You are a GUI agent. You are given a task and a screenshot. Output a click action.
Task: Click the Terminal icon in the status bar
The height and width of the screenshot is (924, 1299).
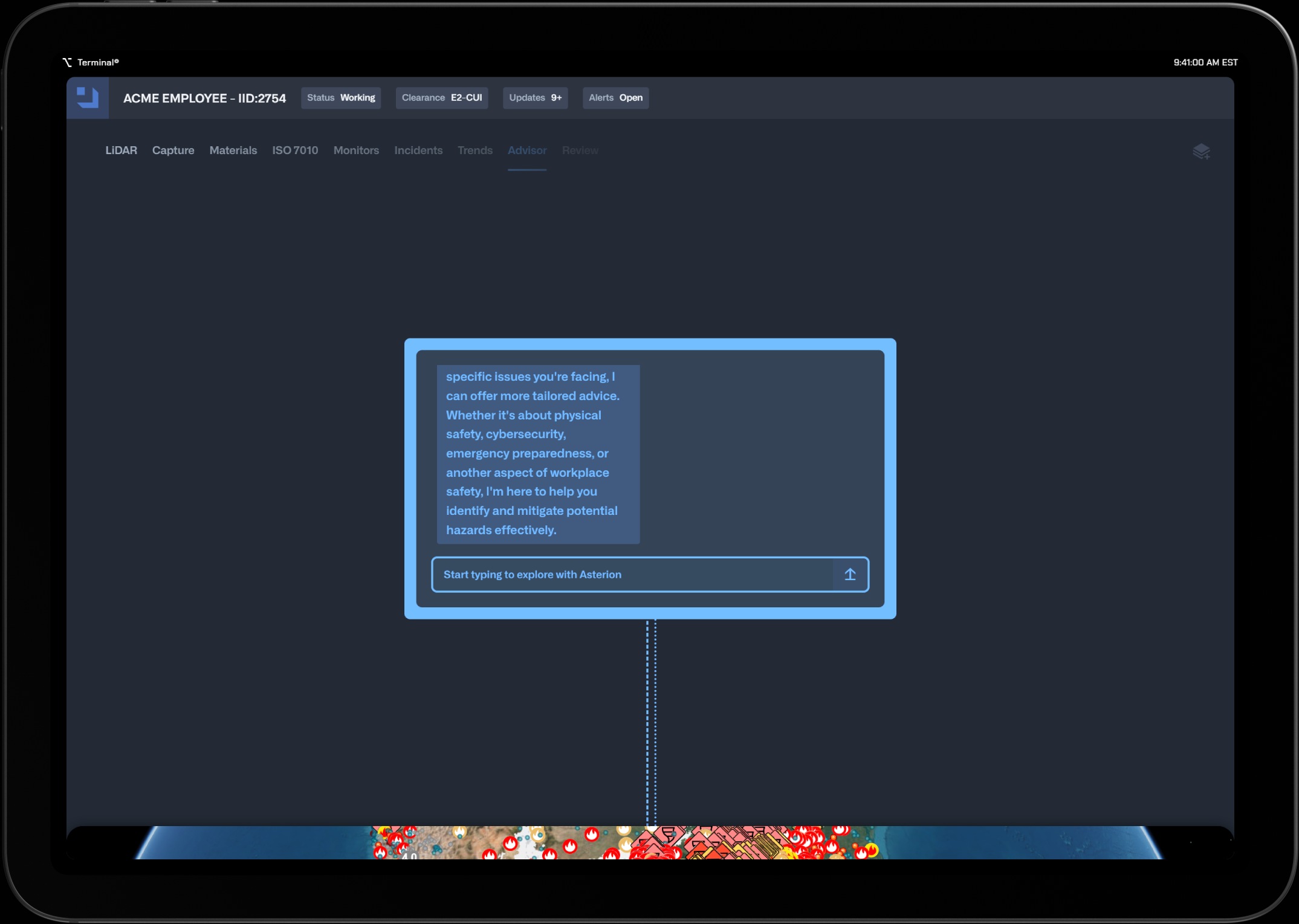(67, 62)
